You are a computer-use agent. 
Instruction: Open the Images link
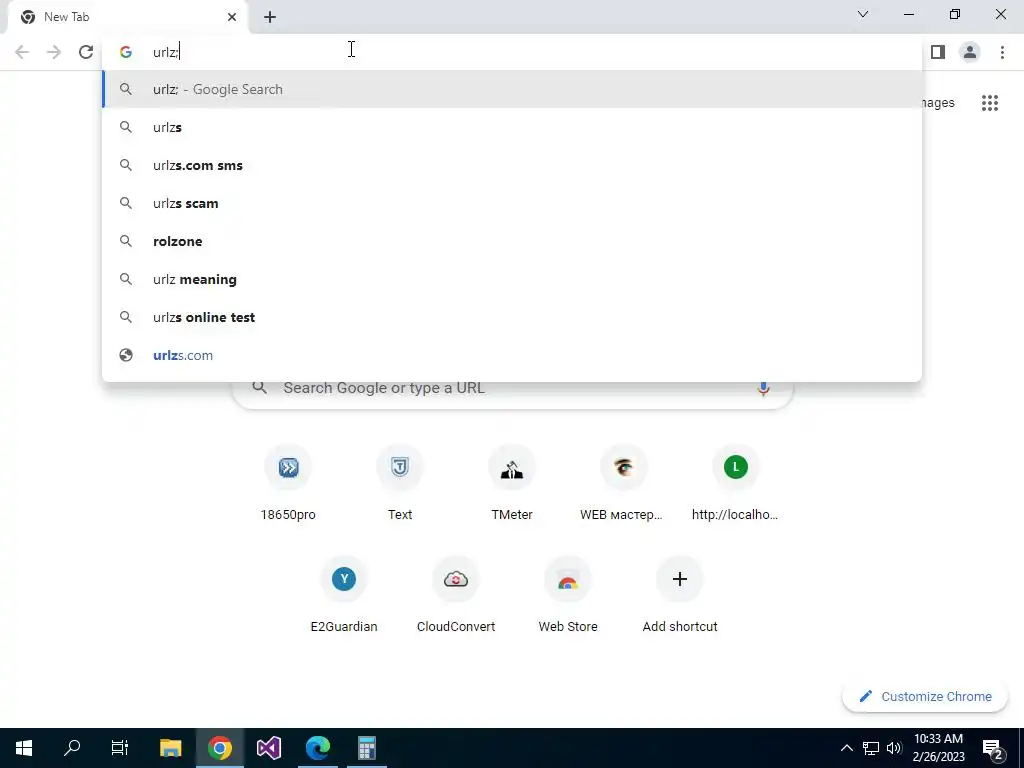[938, 103]
